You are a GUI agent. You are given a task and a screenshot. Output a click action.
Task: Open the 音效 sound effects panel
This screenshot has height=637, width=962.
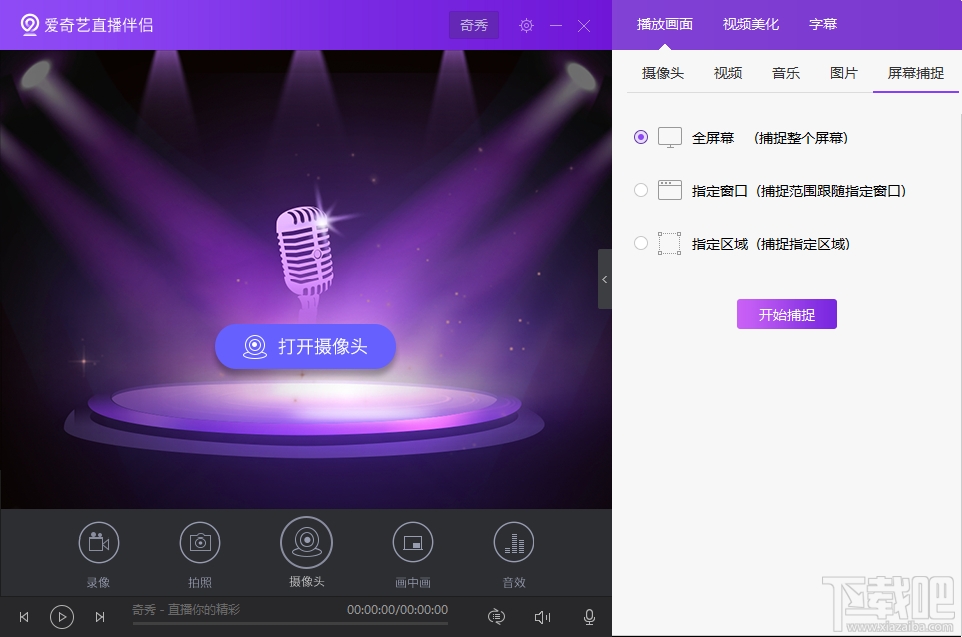pos(514,542)
